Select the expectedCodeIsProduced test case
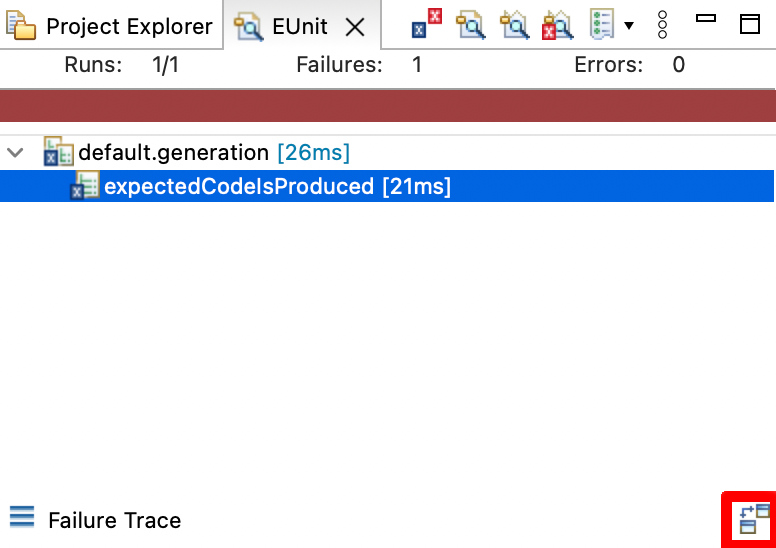Viewport: 776px width, 548px height. coord(387,186)
